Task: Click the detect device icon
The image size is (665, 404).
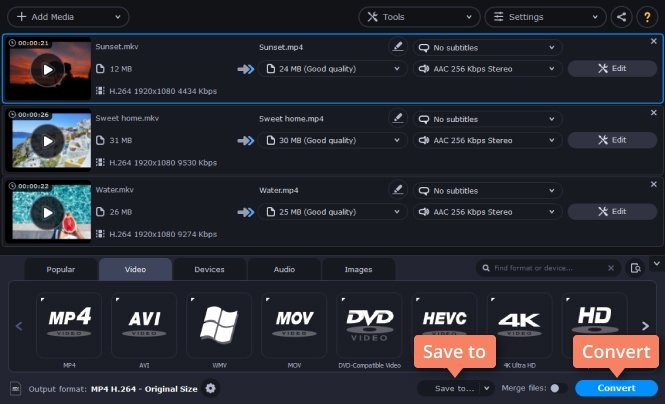Action: [635, 268]
